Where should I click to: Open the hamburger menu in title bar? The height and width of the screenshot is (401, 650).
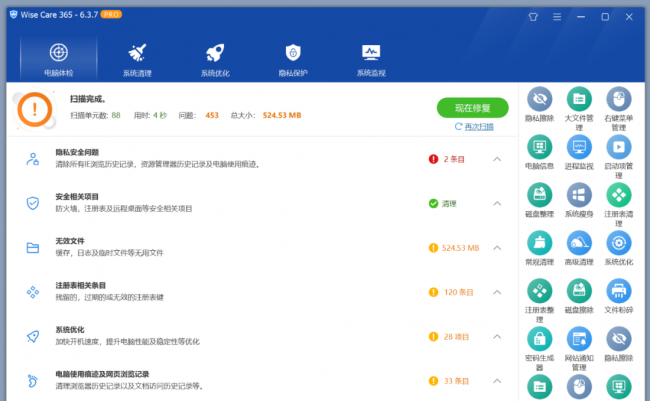(x=557, y=17)
